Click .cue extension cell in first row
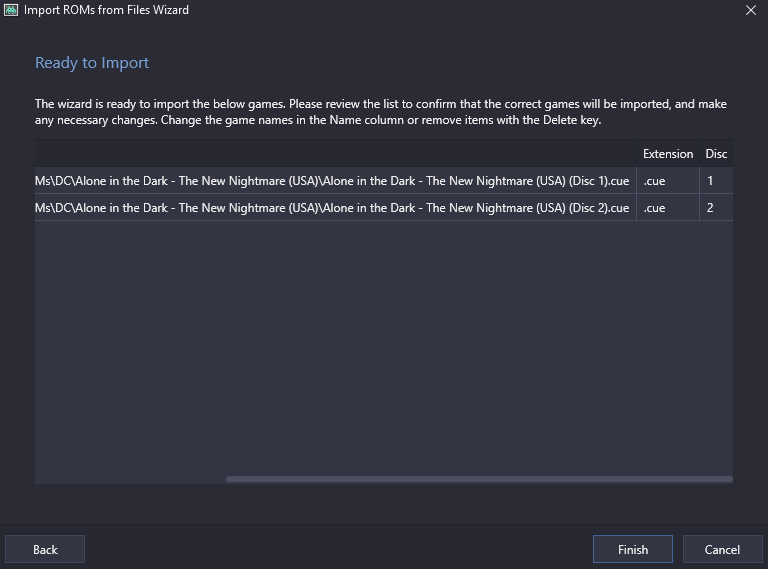This screenshot has width=768, height=569. (x=668, y=181)
